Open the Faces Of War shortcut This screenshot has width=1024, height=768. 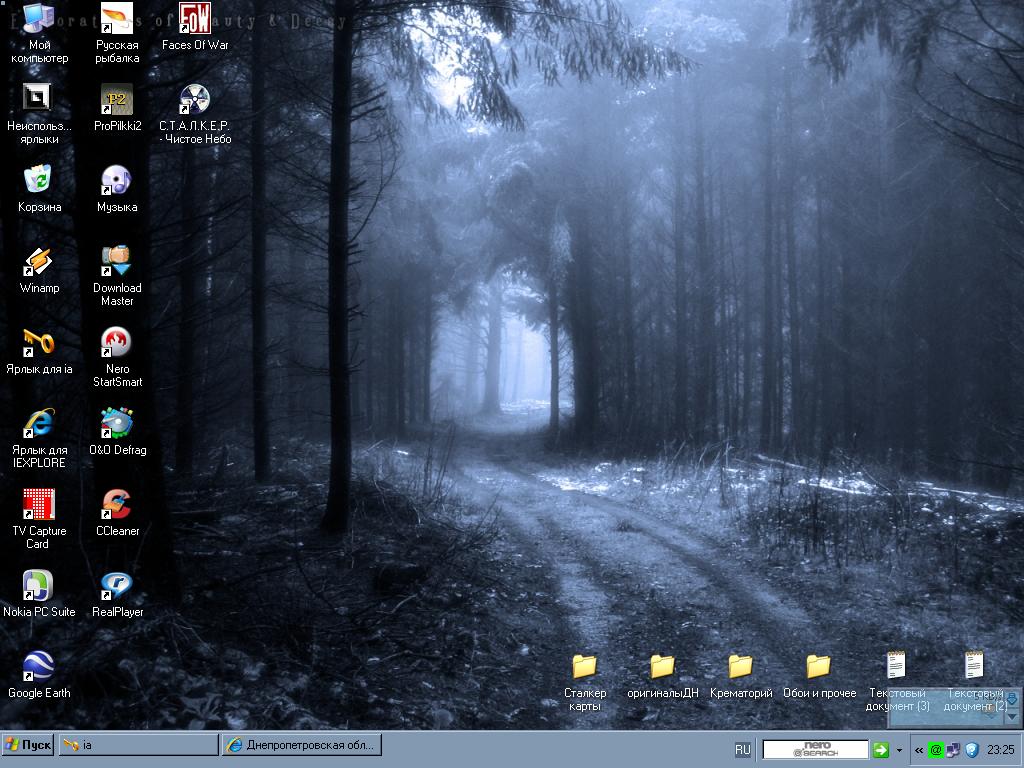coord(195,20)
